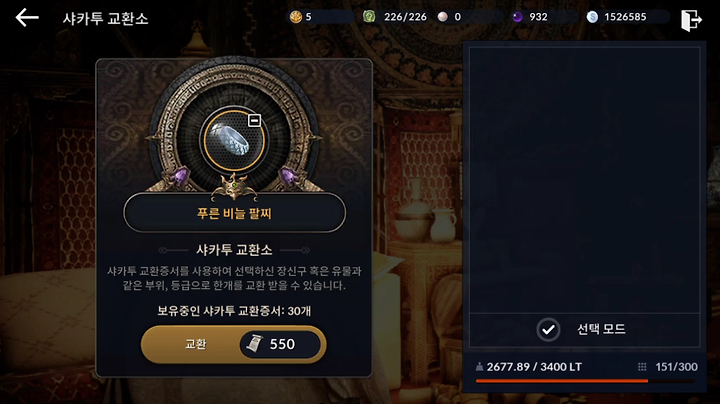Click the empty inventory panel area
The height and width of the screenshot is (404, 720).
tap(584, 180)
